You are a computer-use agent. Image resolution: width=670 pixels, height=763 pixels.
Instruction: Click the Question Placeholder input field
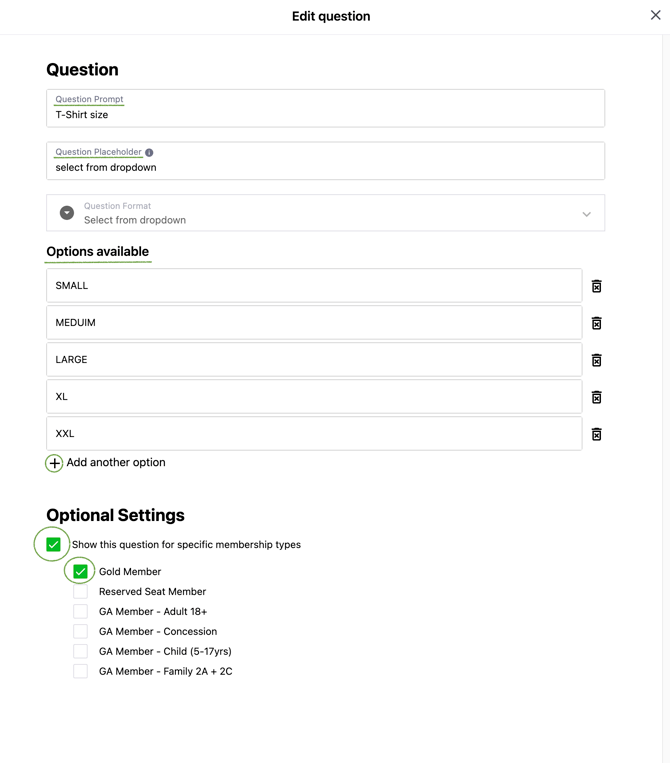325,168
